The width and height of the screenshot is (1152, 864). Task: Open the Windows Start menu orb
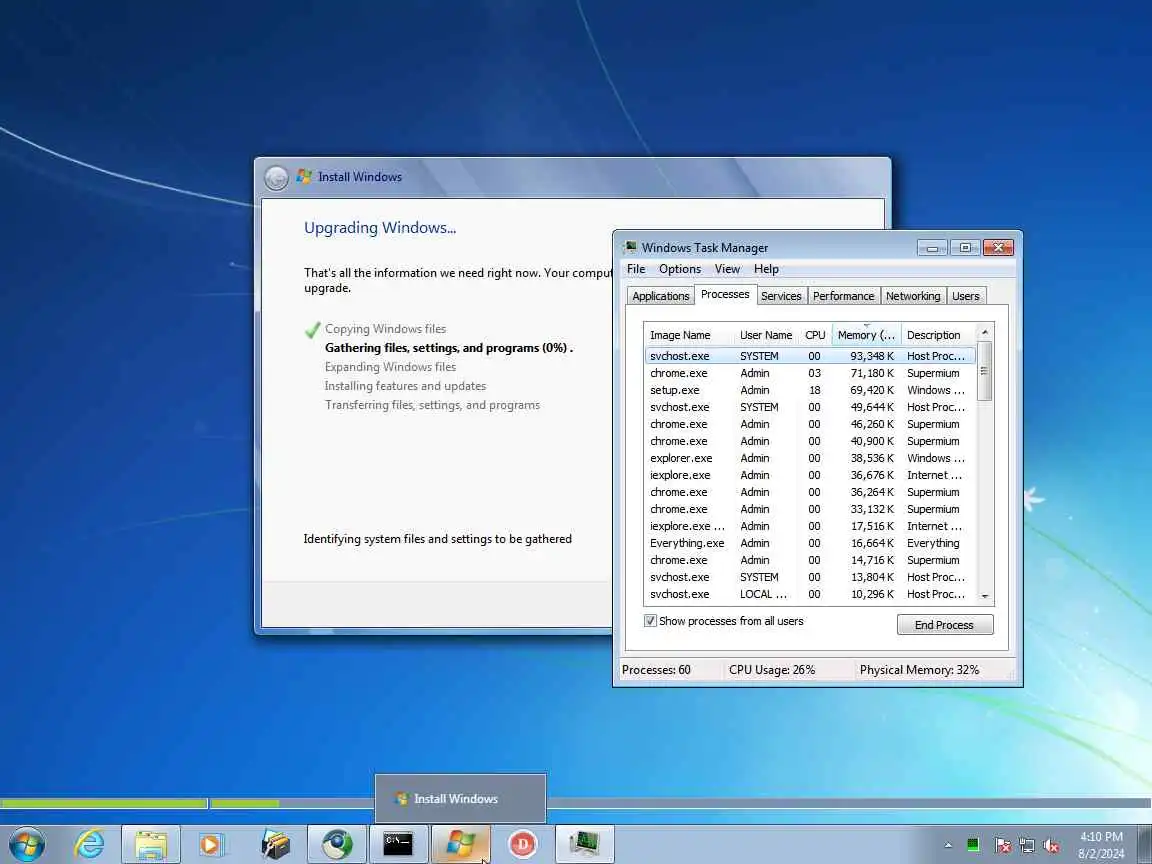tap(27, 843)
